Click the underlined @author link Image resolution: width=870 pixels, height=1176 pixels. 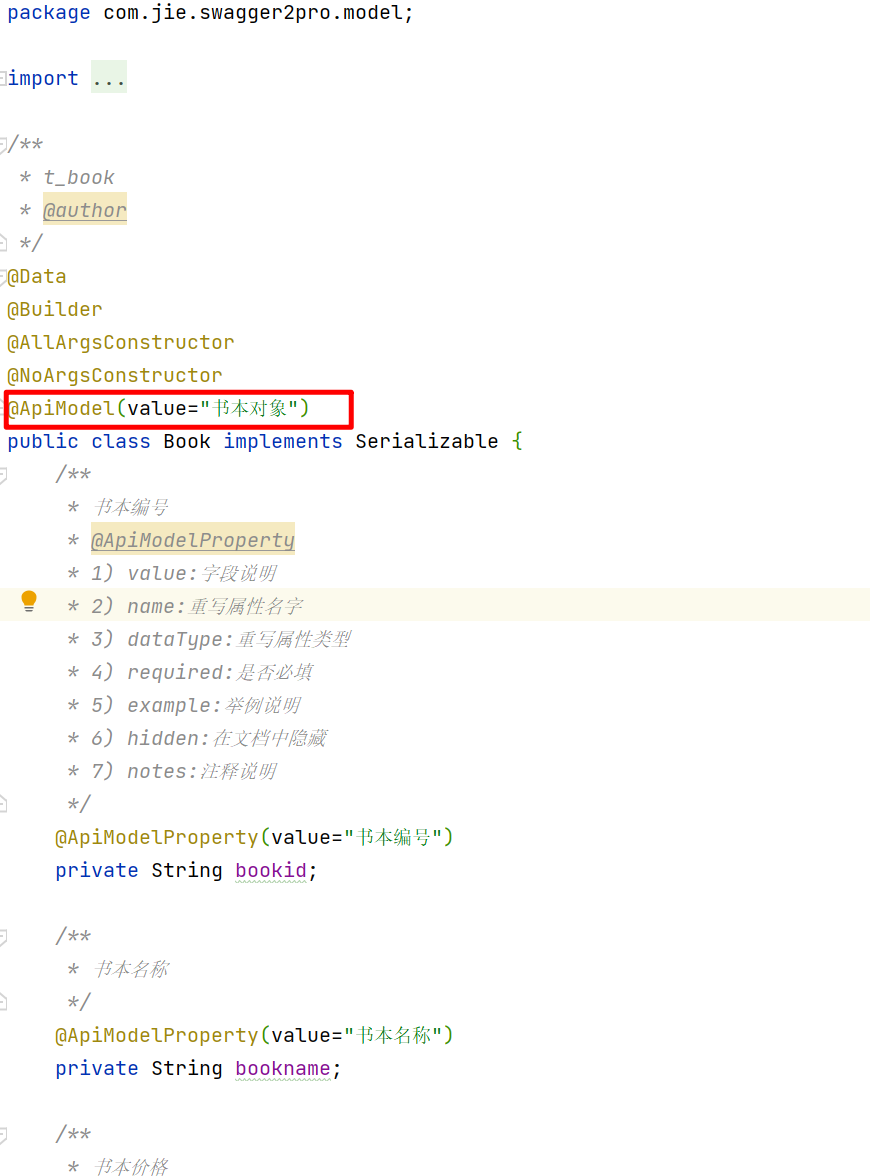pos(85,210)
